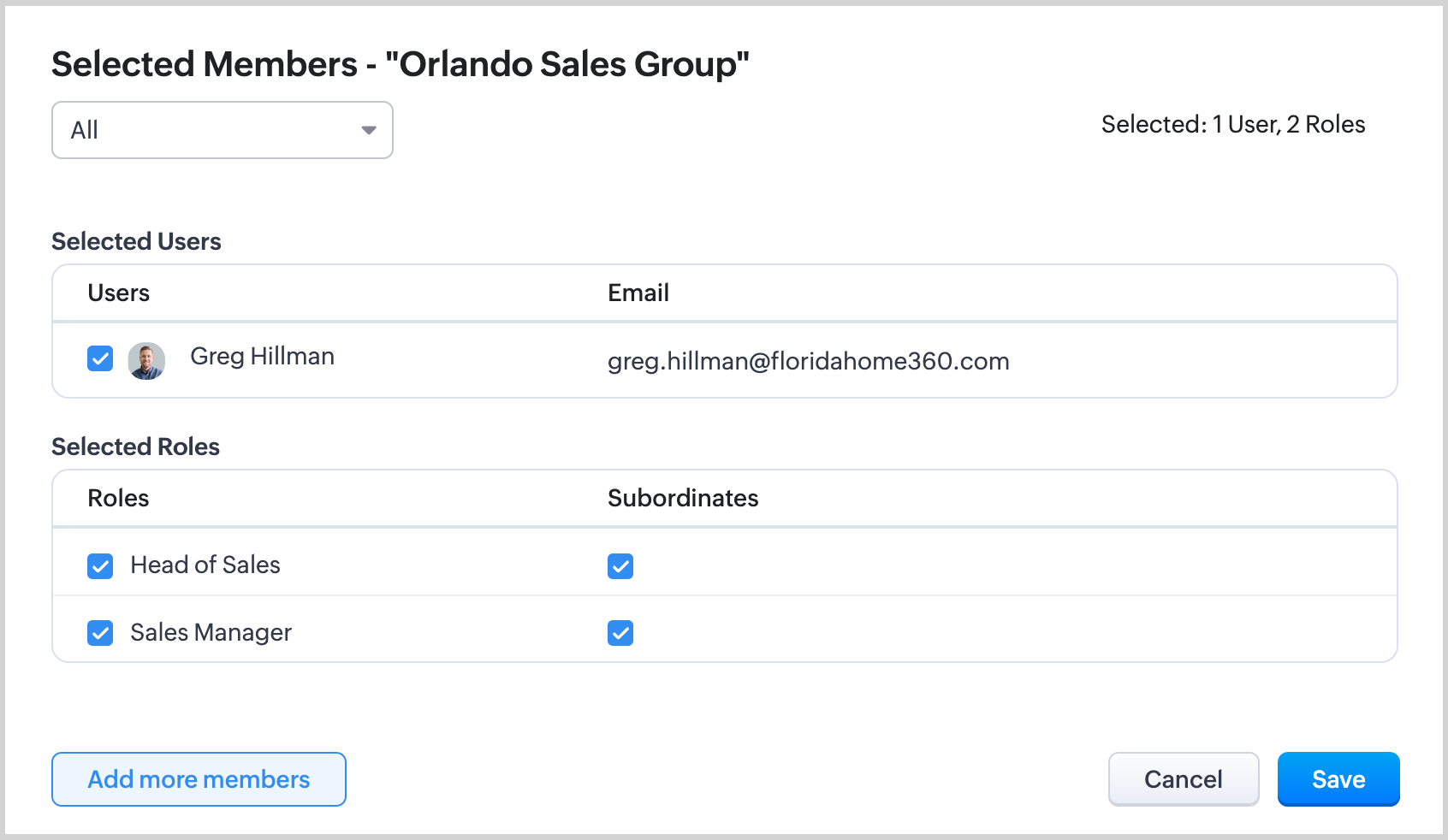The height and width of the screenshot is (840, 1448).
Task: Click the Selected Members dialog title
Action: point(401,65)
